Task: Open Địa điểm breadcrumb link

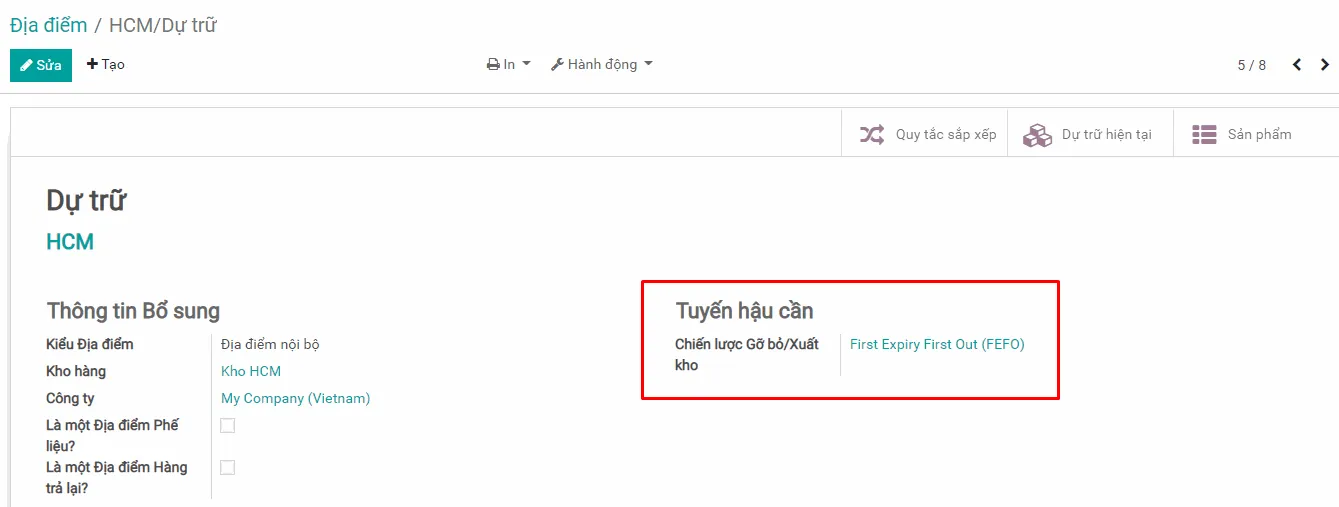Action: 48,25
